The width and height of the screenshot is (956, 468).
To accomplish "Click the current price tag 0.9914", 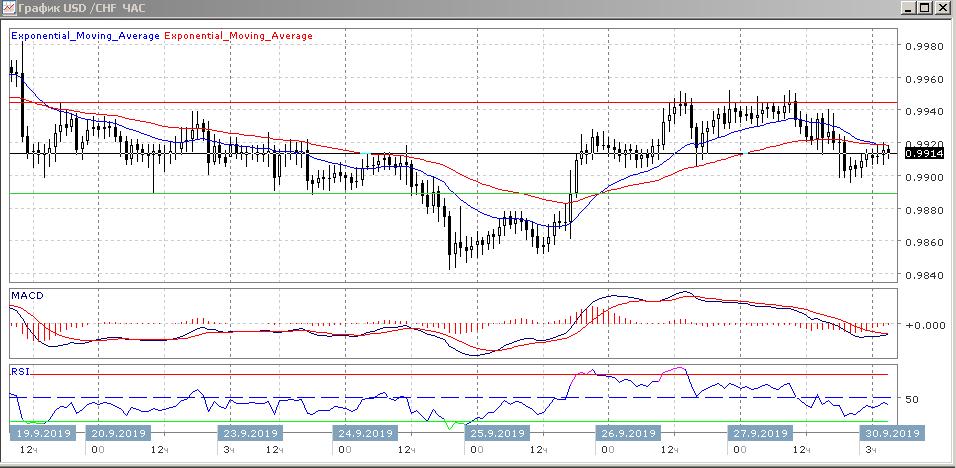I will coord(920,154).
